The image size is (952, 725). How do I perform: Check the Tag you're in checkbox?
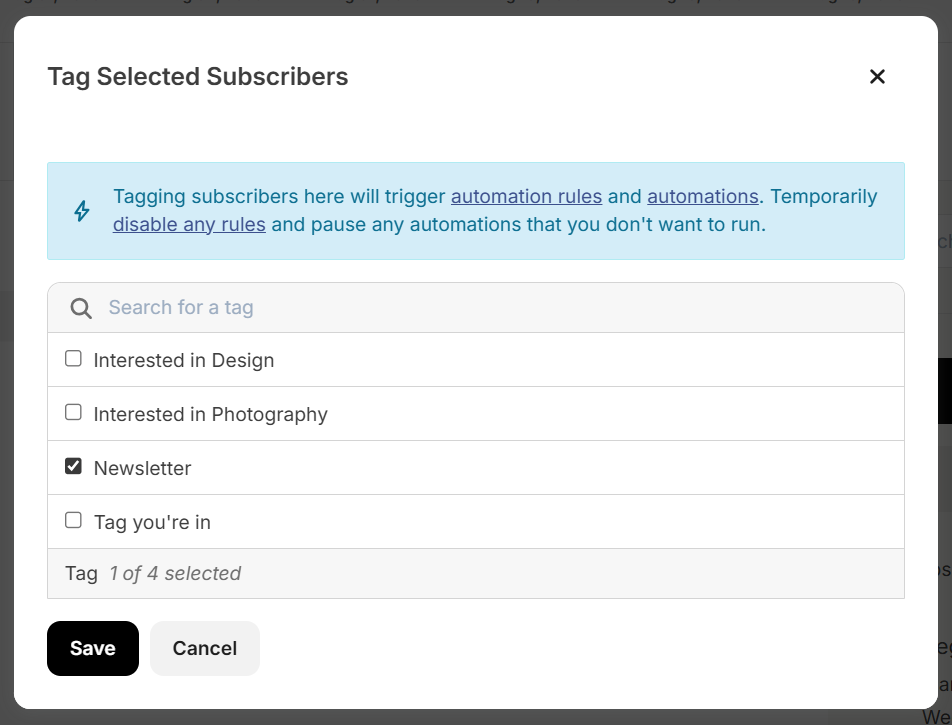(x=73, y=520)
